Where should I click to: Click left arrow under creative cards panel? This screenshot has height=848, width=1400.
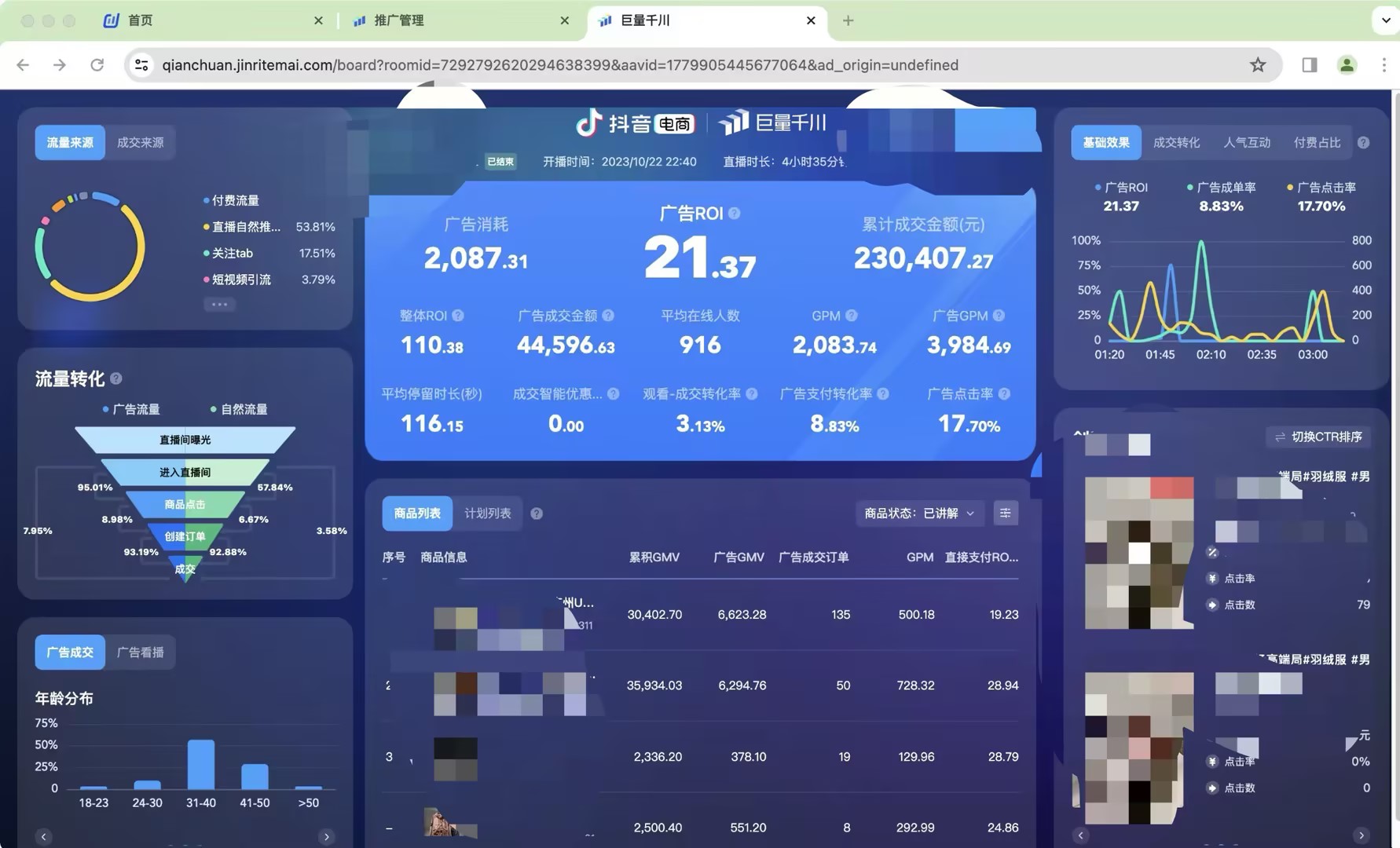pos(1081,835)
